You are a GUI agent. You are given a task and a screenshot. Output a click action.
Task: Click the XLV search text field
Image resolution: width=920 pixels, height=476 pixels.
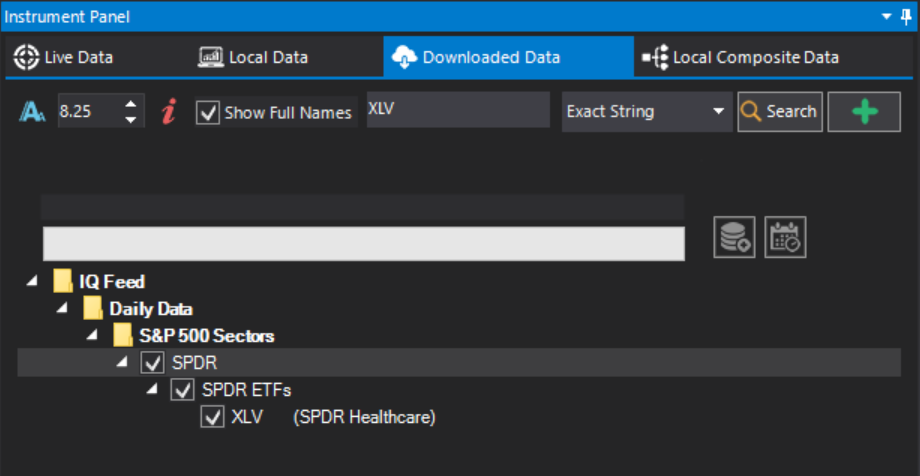(458, 109)
